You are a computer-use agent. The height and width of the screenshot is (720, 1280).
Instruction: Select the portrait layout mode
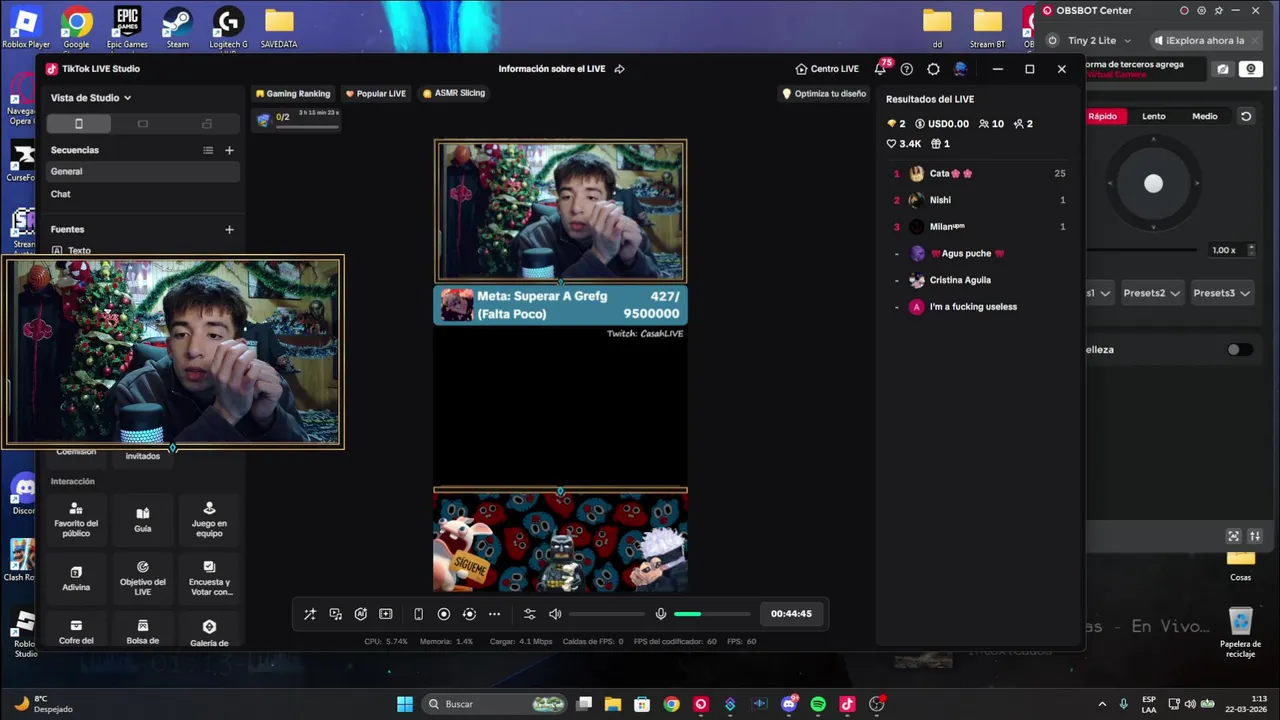pos(79,124)
